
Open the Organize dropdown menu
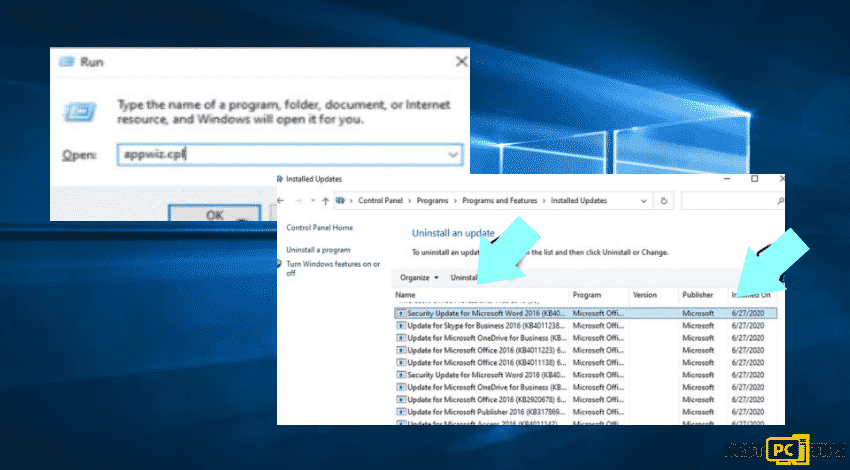click(x=418, y=278)
